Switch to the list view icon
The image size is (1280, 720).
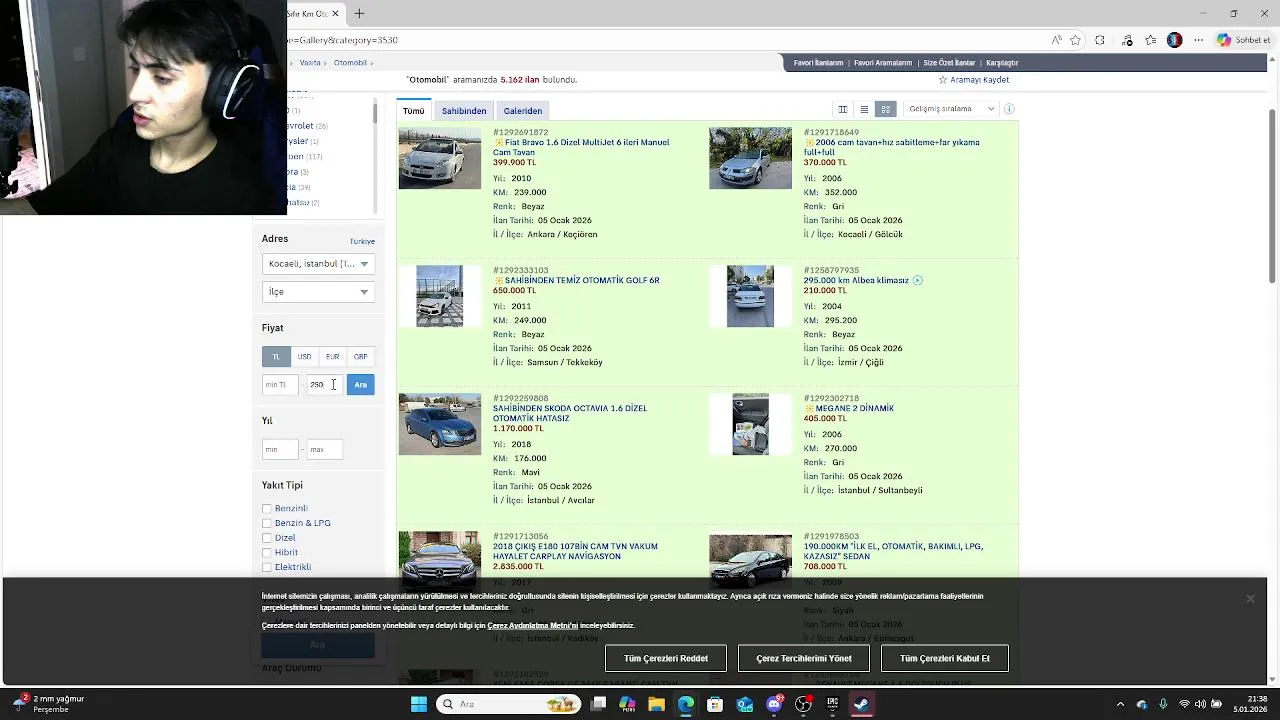pyautogui.click(x=864, y=109)
